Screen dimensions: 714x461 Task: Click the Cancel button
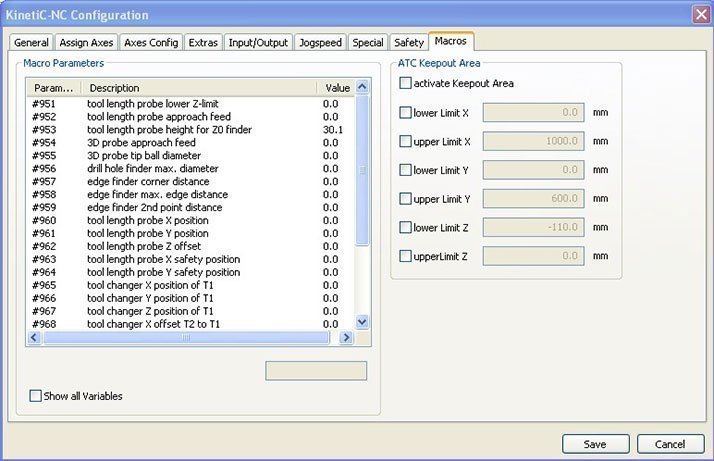click(x=670, y=444)
